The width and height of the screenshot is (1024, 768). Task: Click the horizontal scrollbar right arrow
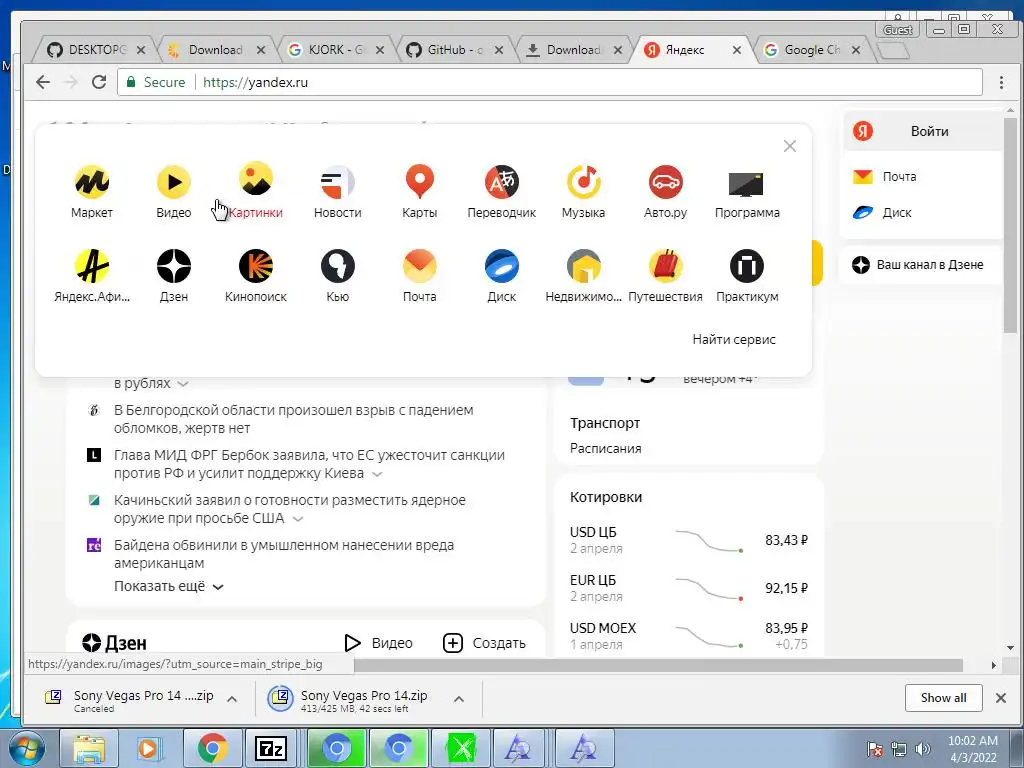click(993, 665)
